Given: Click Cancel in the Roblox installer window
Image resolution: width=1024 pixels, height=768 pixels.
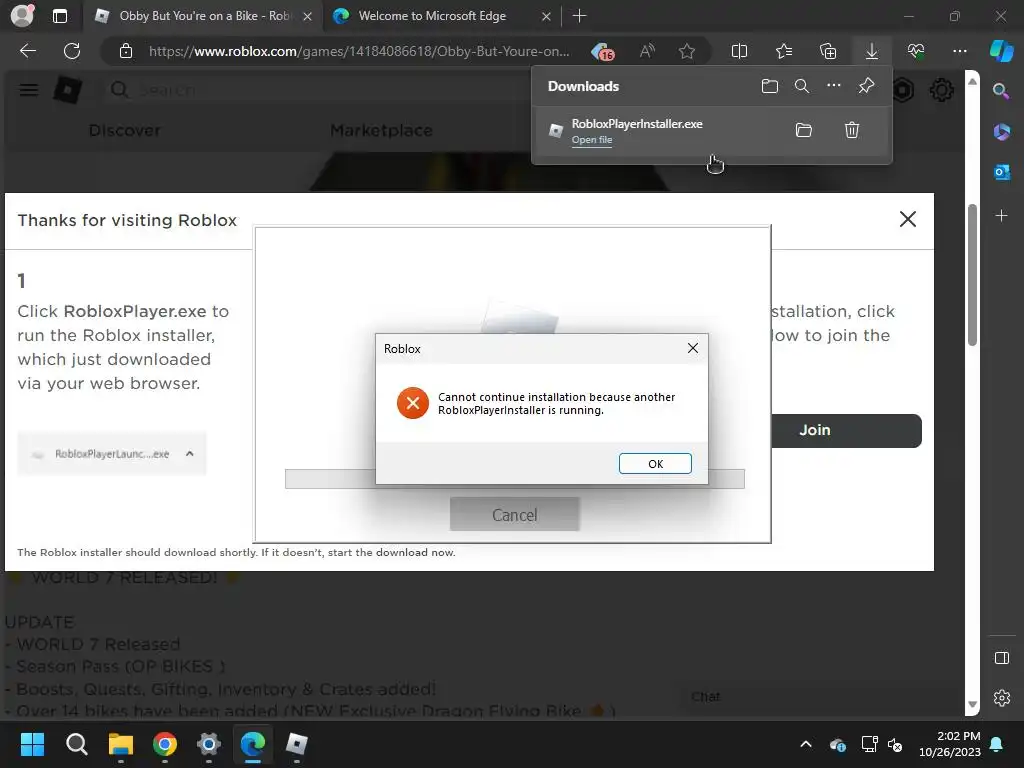Looking at the screenshot, I should click(515, 515).
